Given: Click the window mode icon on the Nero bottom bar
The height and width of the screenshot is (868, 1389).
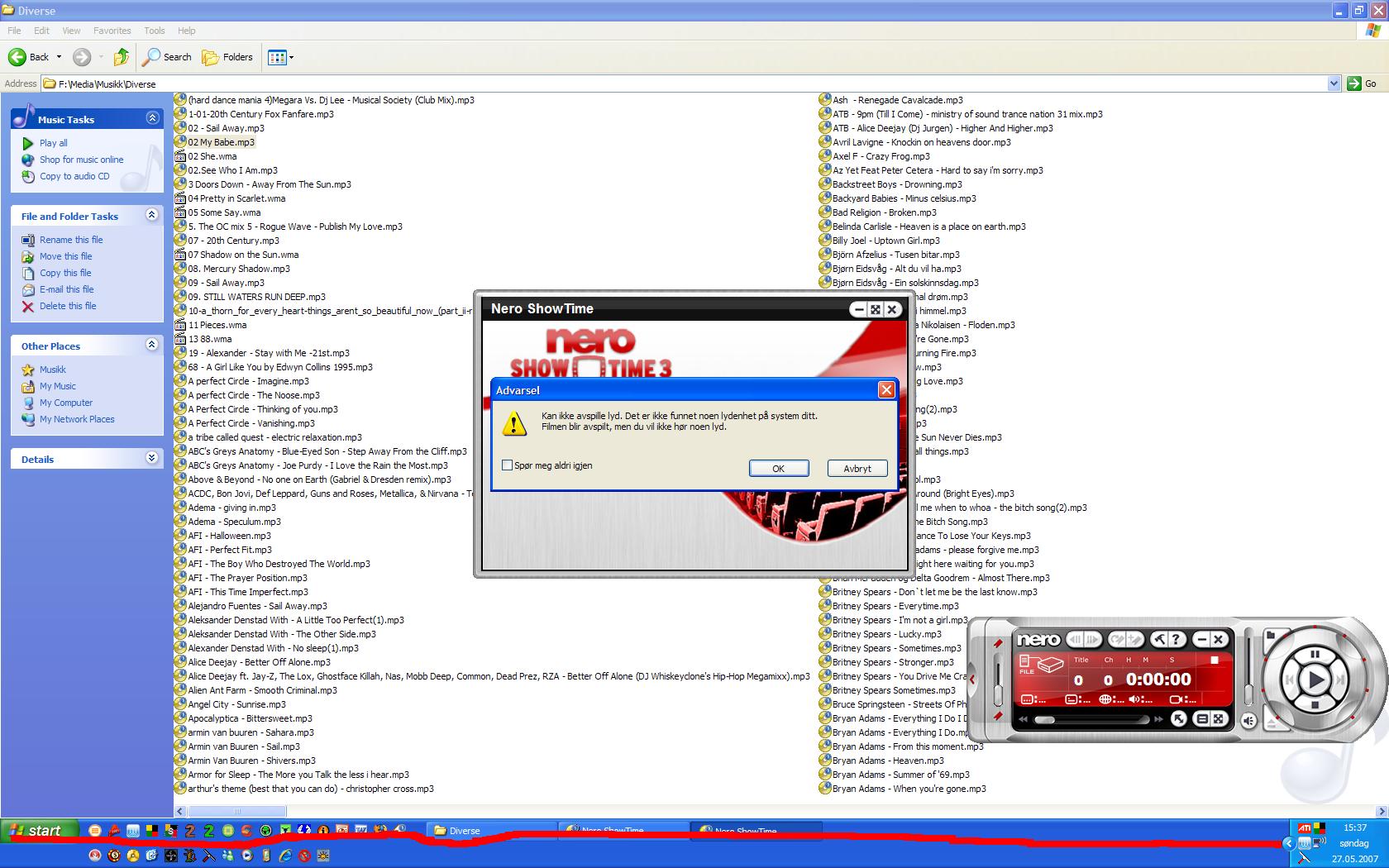Looking at the screenshot, I should pyautogui.click(x=1202, y=719).
